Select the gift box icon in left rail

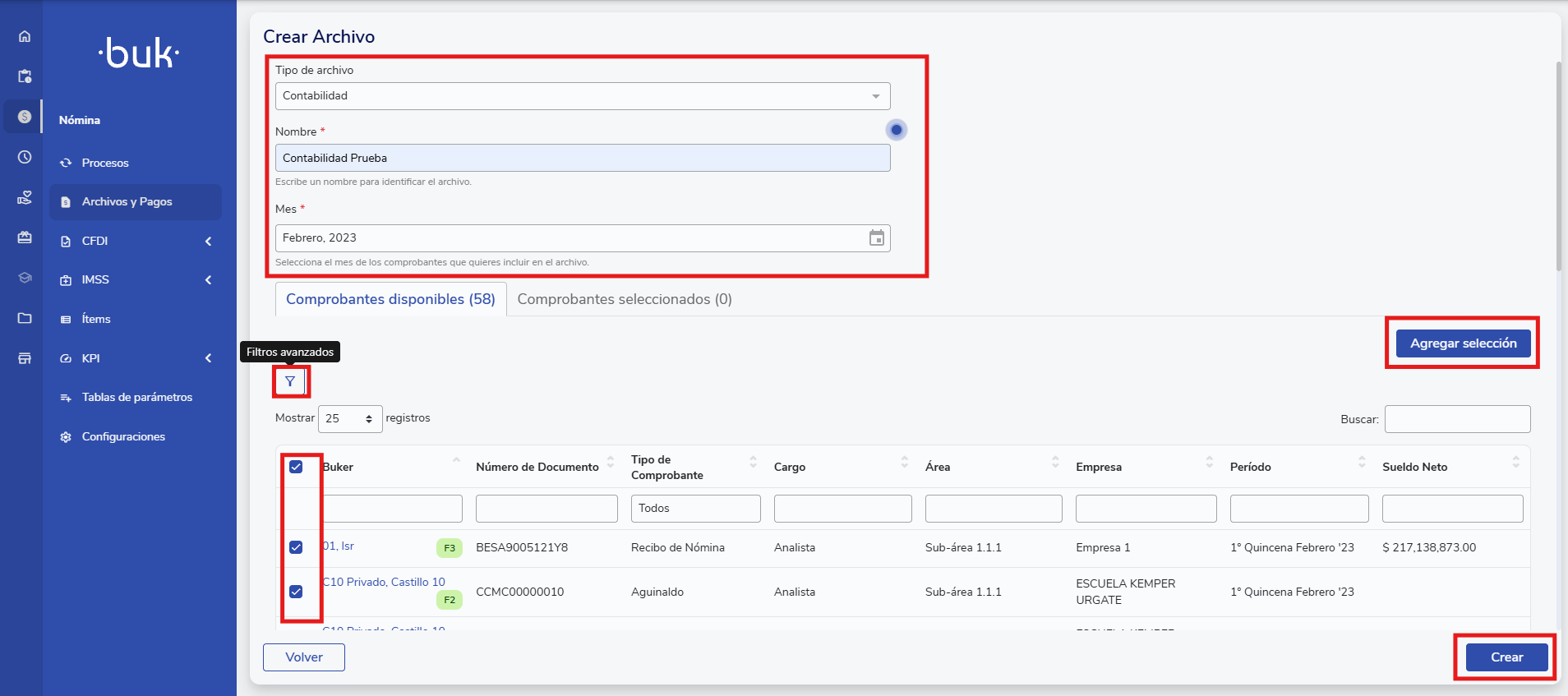25,237
